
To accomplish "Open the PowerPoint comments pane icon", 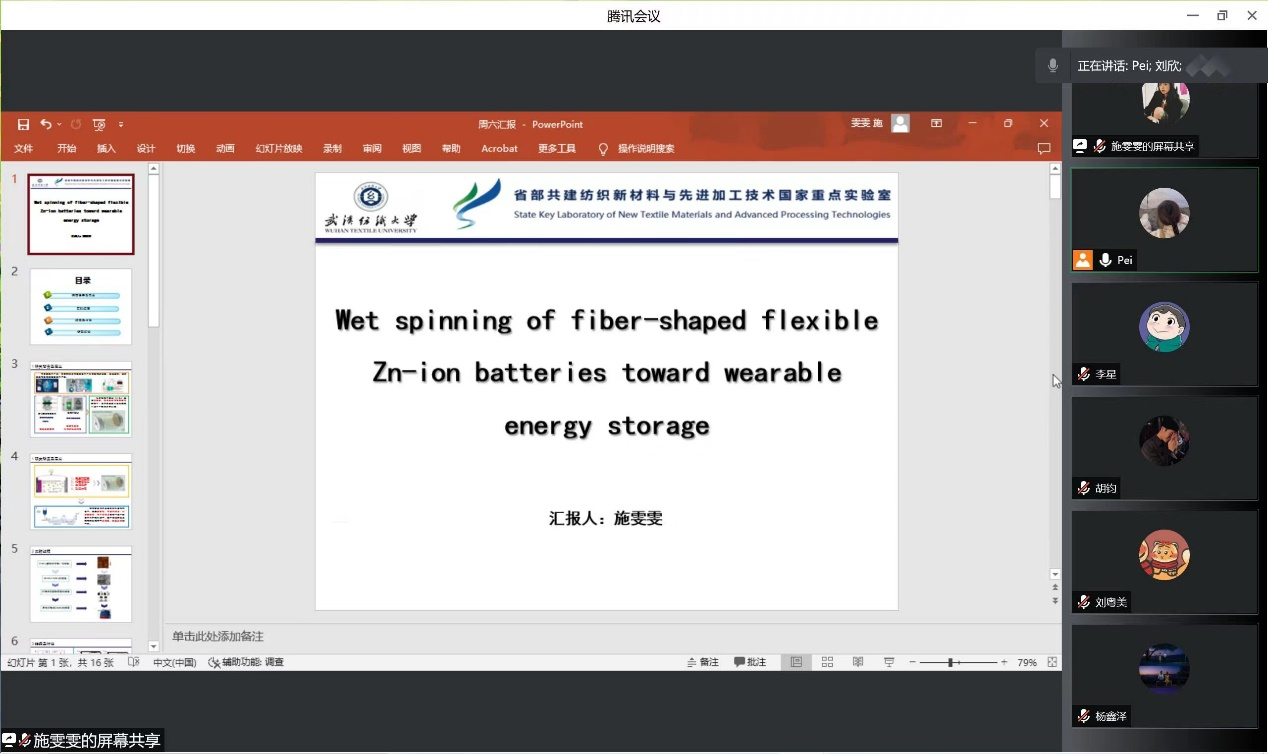I will coord(1044,149).
